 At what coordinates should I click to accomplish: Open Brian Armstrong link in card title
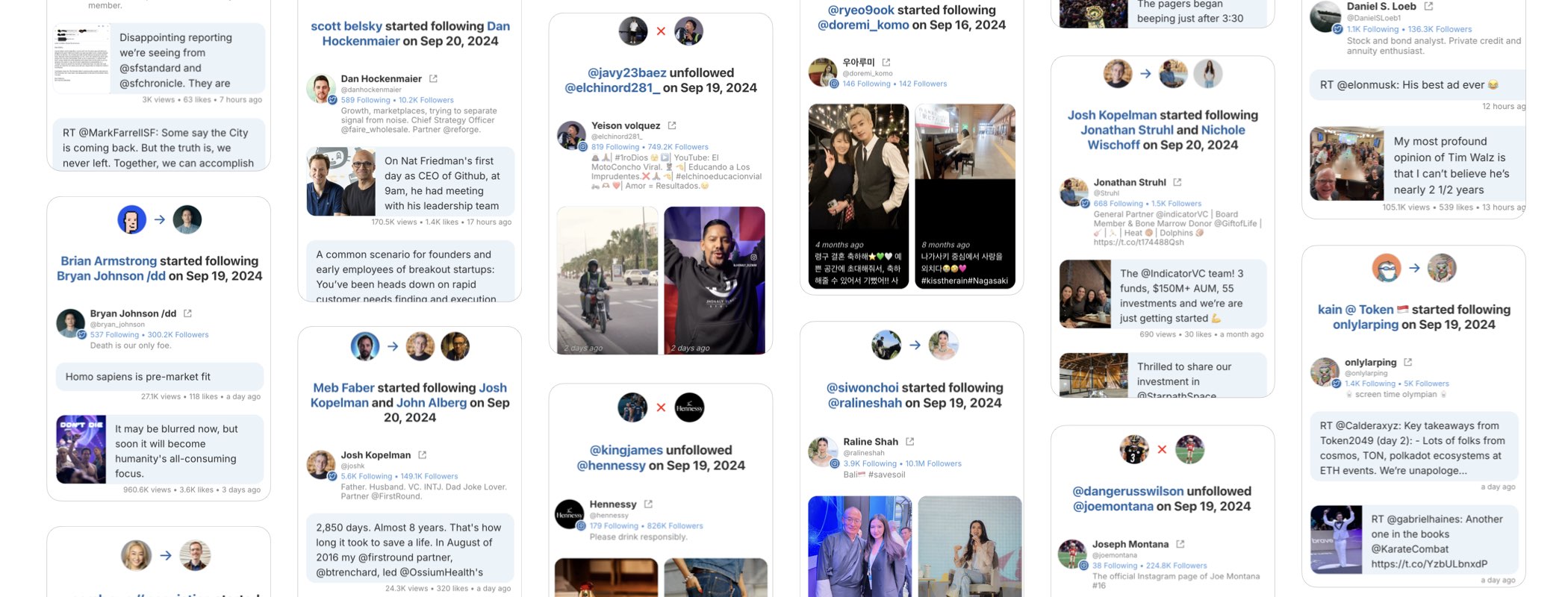[109, 261]
